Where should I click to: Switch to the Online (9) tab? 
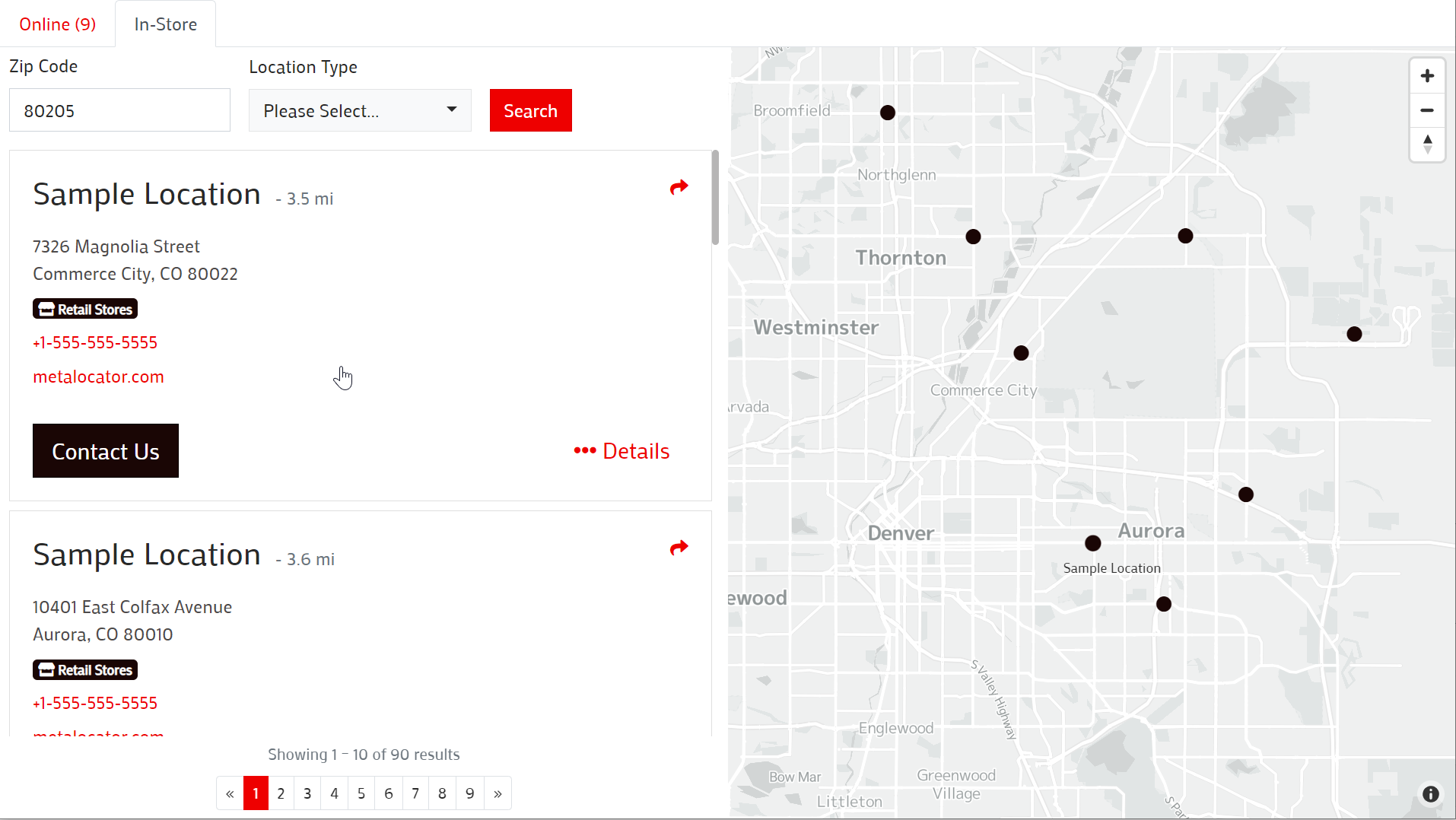click(x=57, y=24)
